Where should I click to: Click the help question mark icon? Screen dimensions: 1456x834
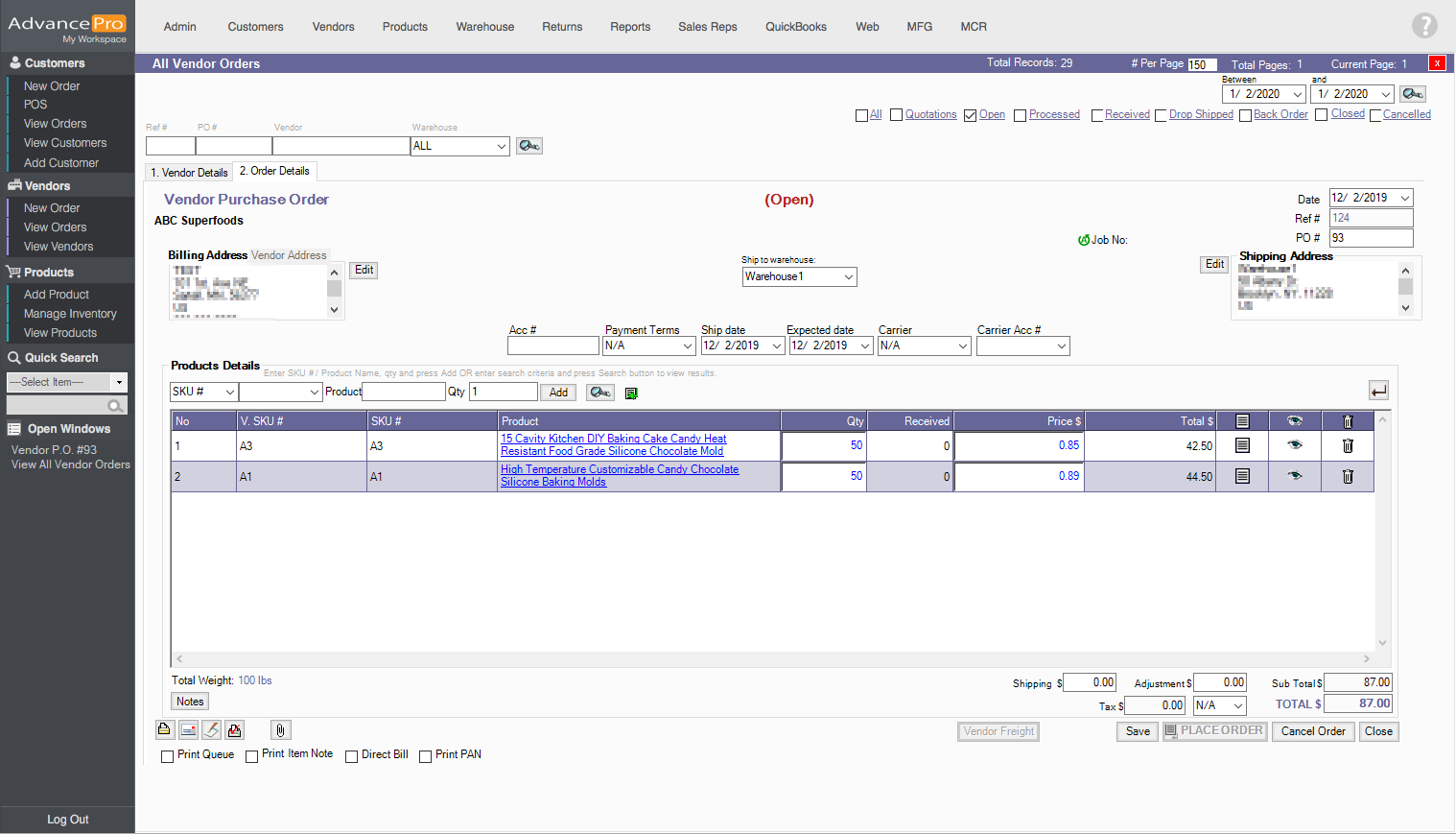coord(1424,26)
